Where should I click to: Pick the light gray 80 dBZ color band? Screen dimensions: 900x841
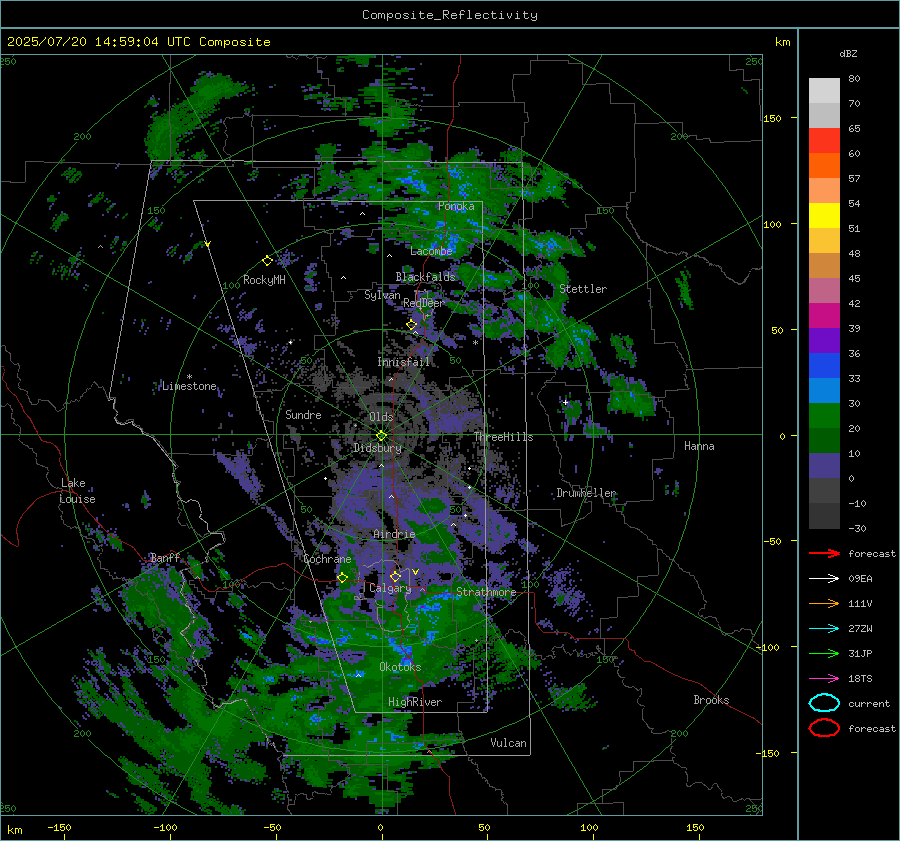[x=824, y=90]
